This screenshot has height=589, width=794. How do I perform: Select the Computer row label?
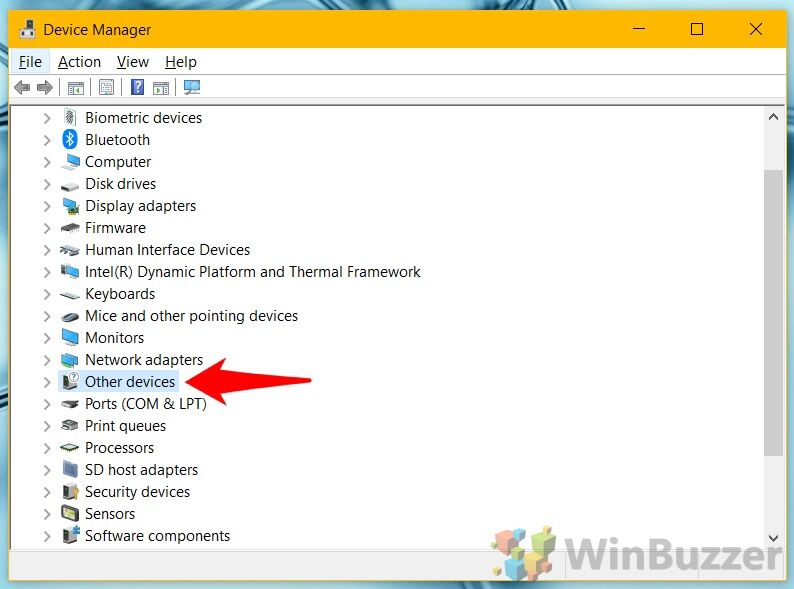tap(118, 162)
